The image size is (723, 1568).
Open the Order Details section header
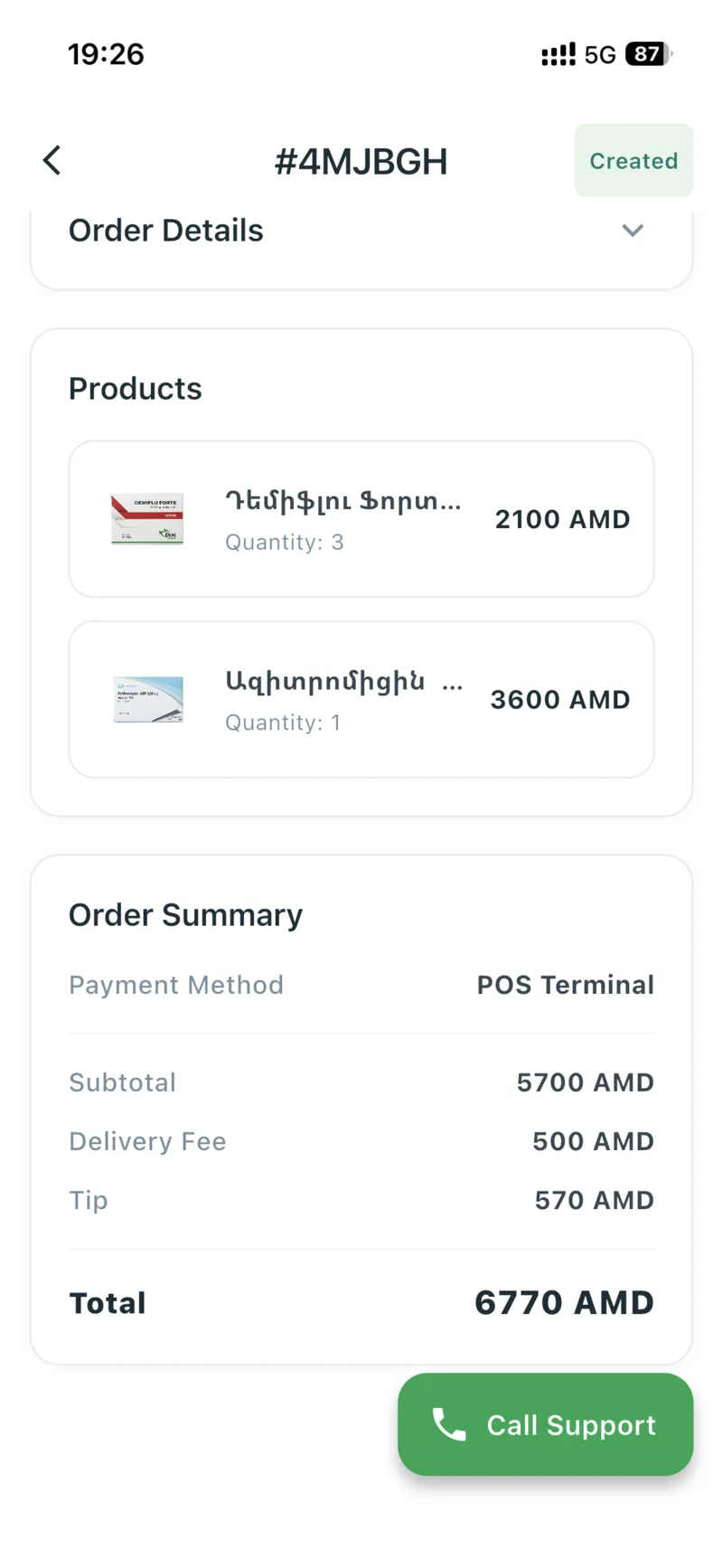click(166, 231)
